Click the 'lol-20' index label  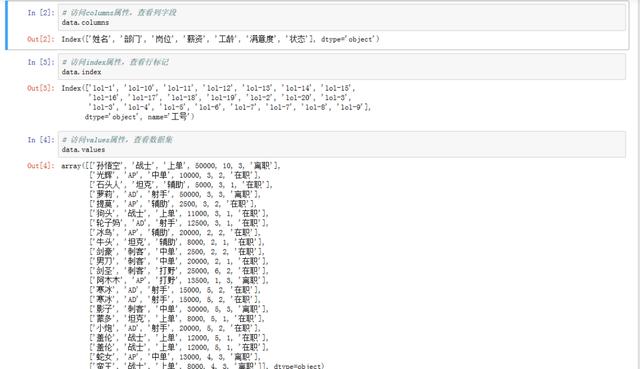298,98
